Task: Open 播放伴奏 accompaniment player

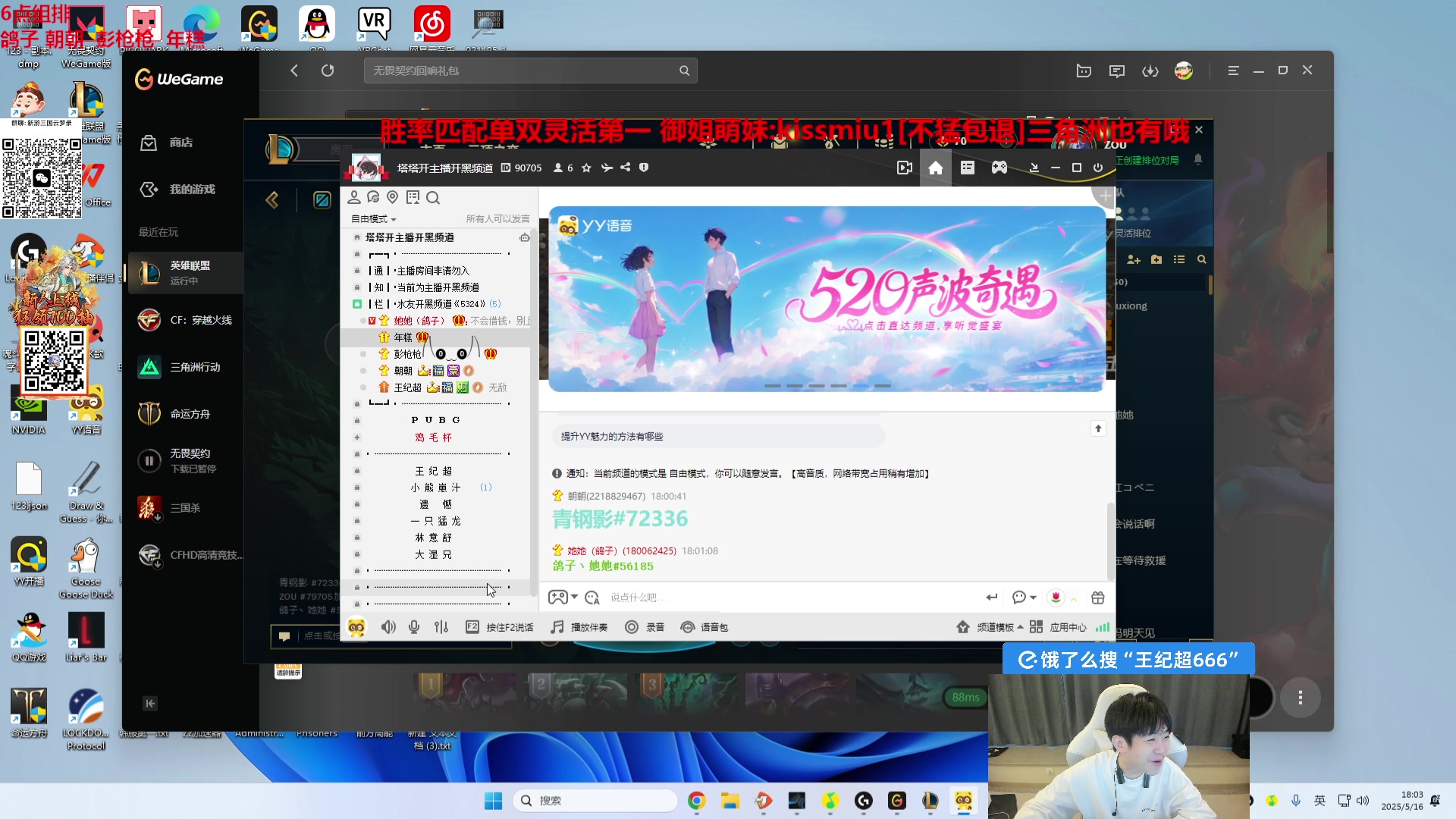Action: pyautogui.click(x=579, y=627)
